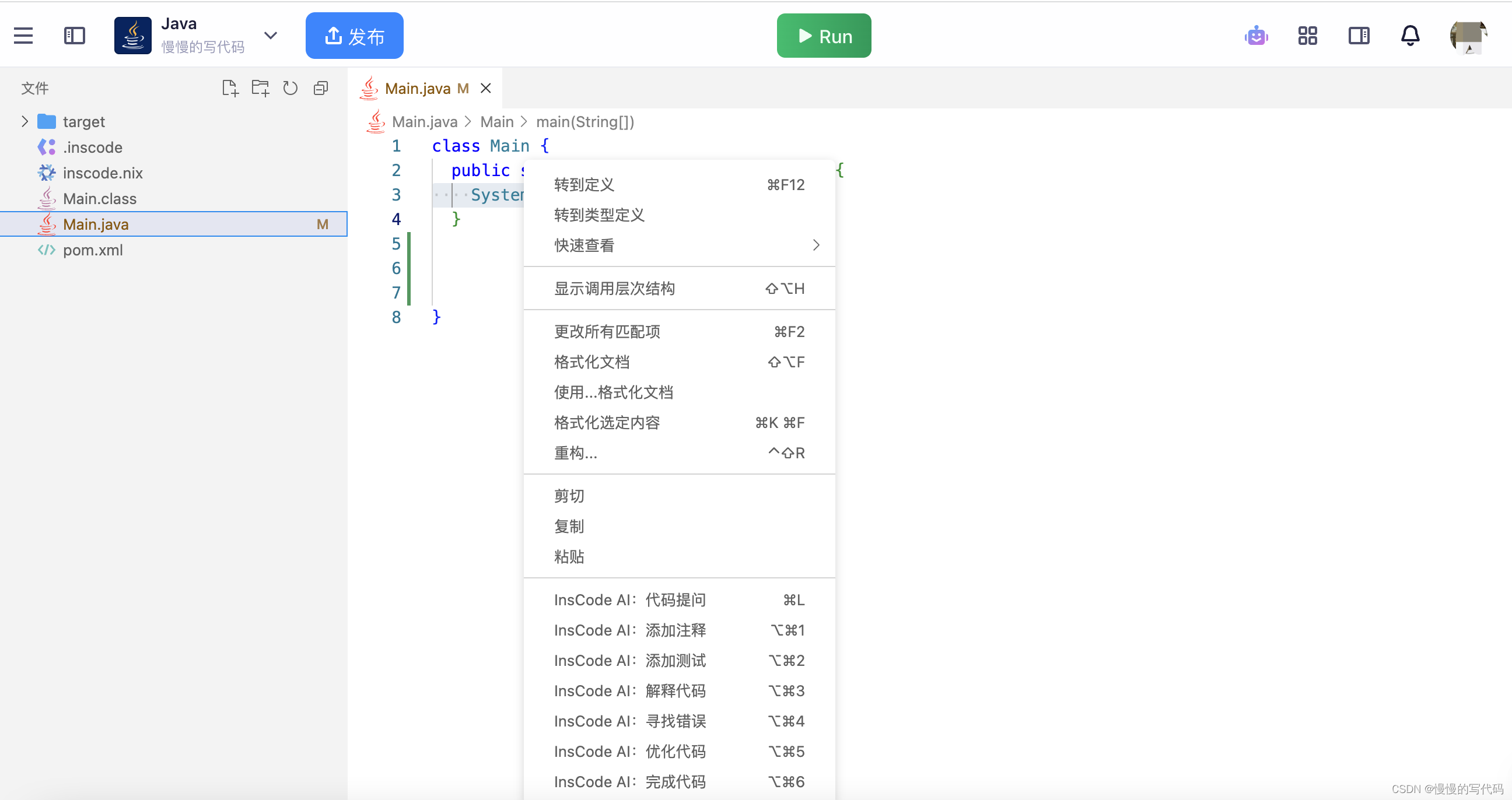Choose 转到定义 from context menu
Image resolution: width=1512 pixels, height=800 pixels.
click(x=584, y=185)
